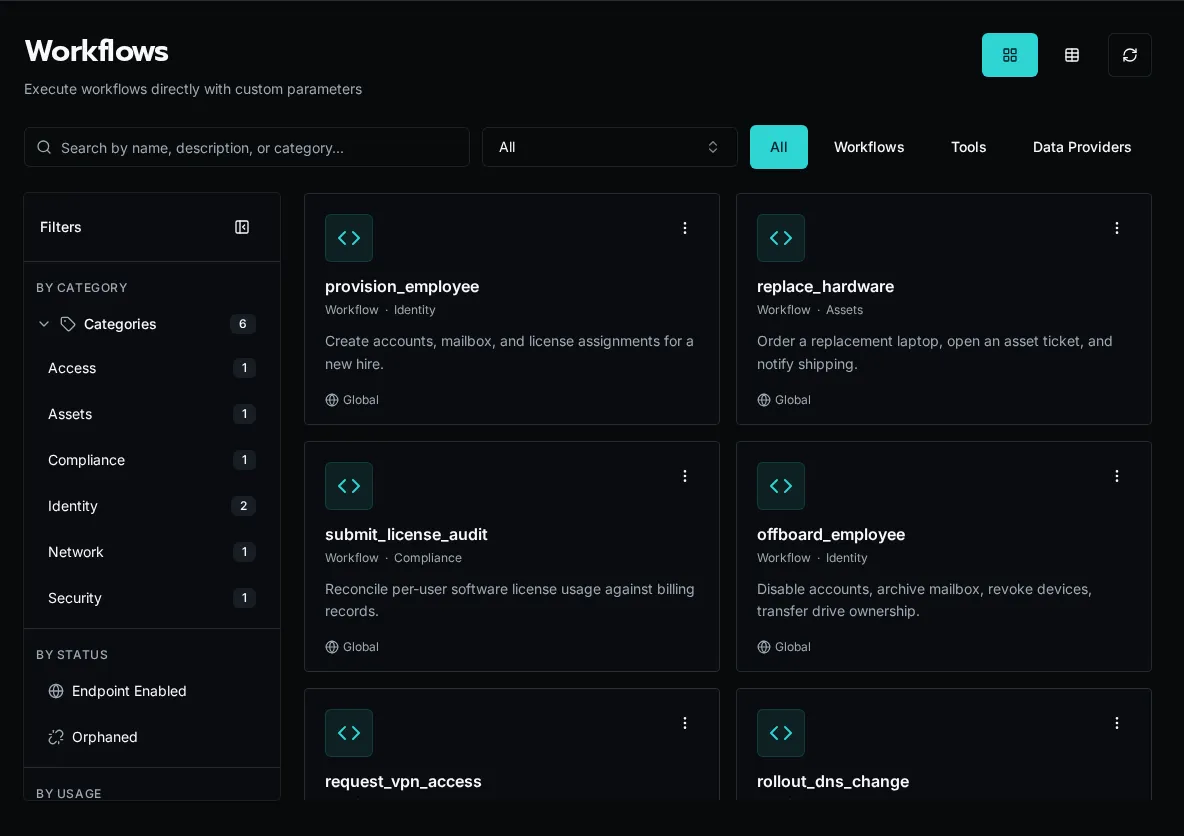Click 'Create accounts, mailbox' description text
This screenshot has height=836, width=1184.
coord(509,353)
